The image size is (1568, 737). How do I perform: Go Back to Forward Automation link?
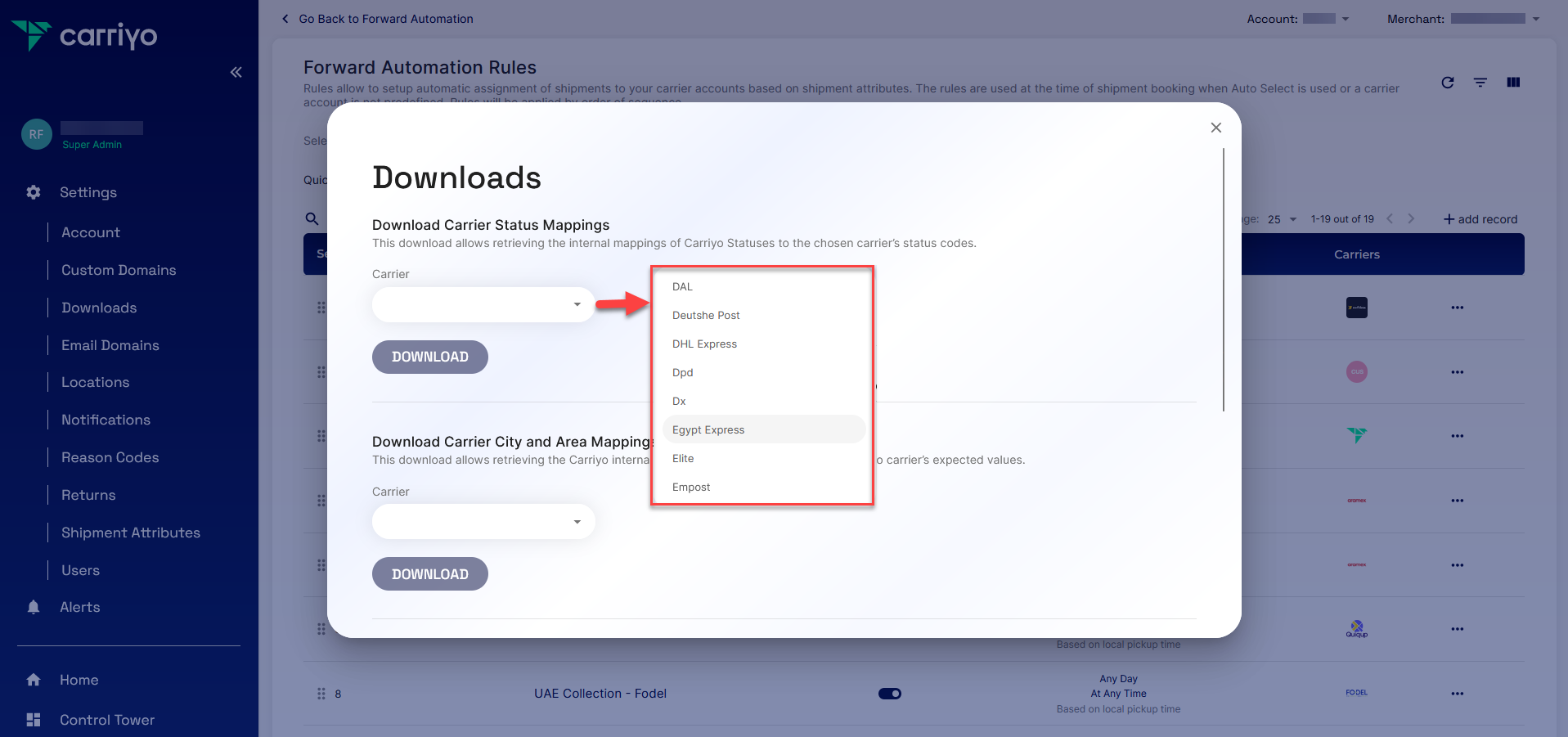point(386,19)
